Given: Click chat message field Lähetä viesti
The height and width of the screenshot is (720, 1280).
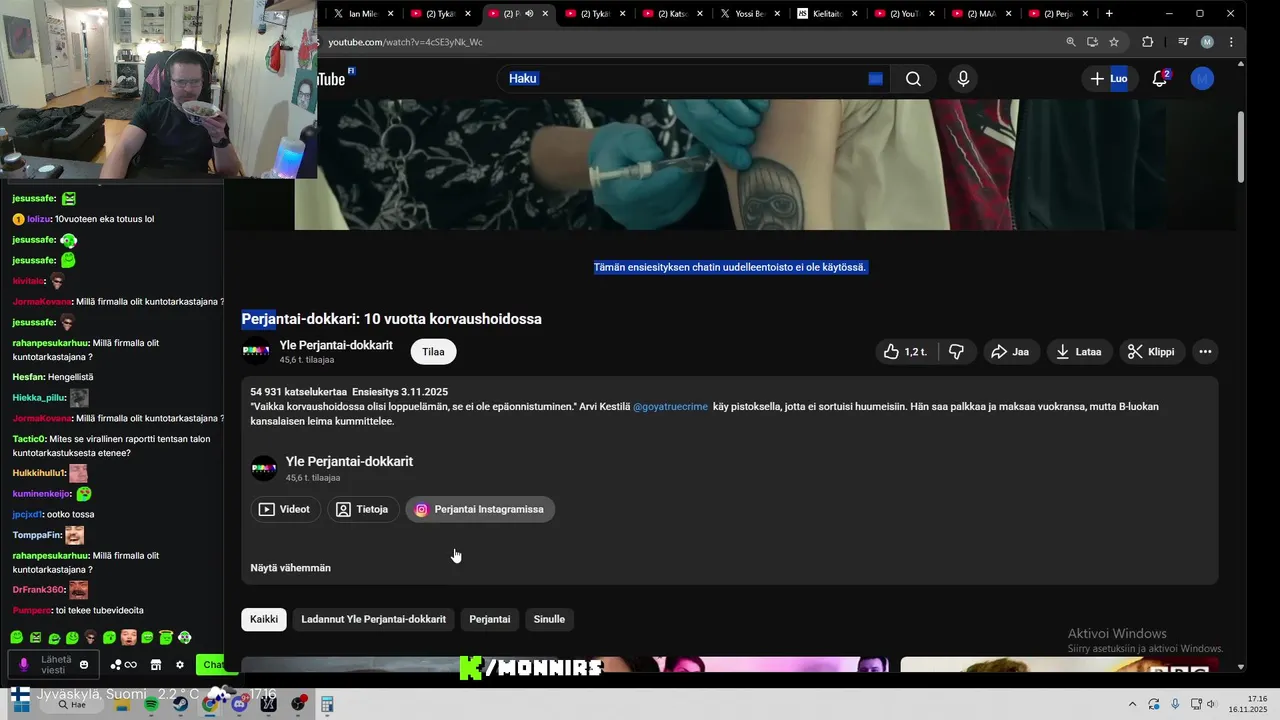Looking at the screenshot, I should click(56, 665).
